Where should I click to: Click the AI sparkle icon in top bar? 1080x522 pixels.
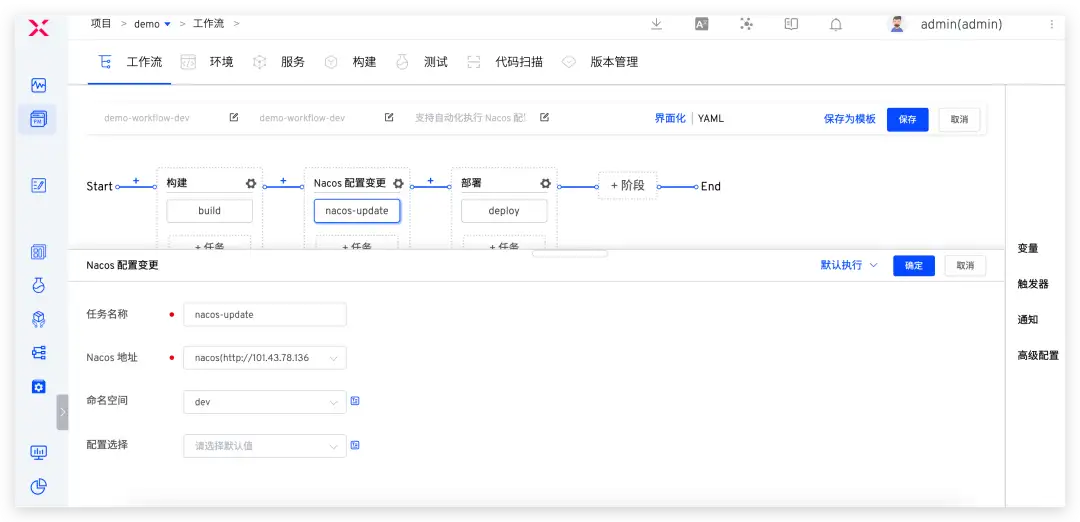point(747,24)
